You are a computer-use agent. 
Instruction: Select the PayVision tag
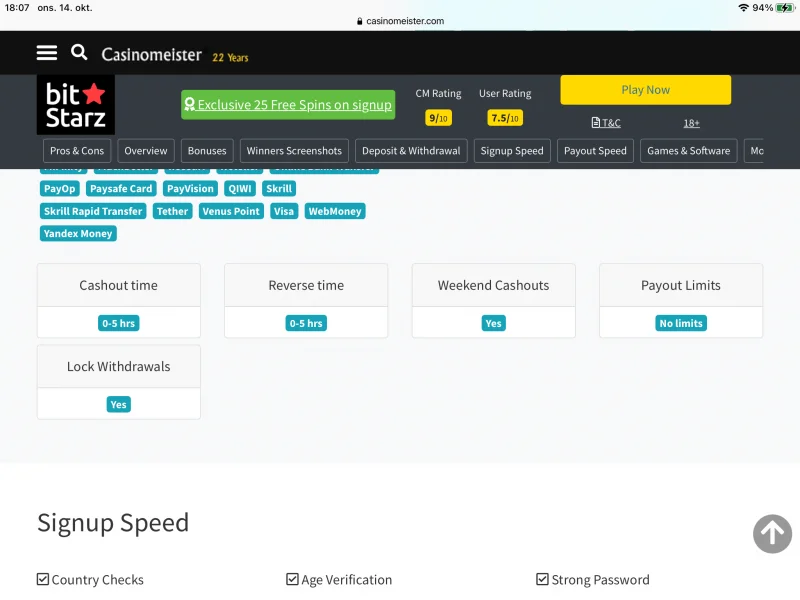coord(190,189)
